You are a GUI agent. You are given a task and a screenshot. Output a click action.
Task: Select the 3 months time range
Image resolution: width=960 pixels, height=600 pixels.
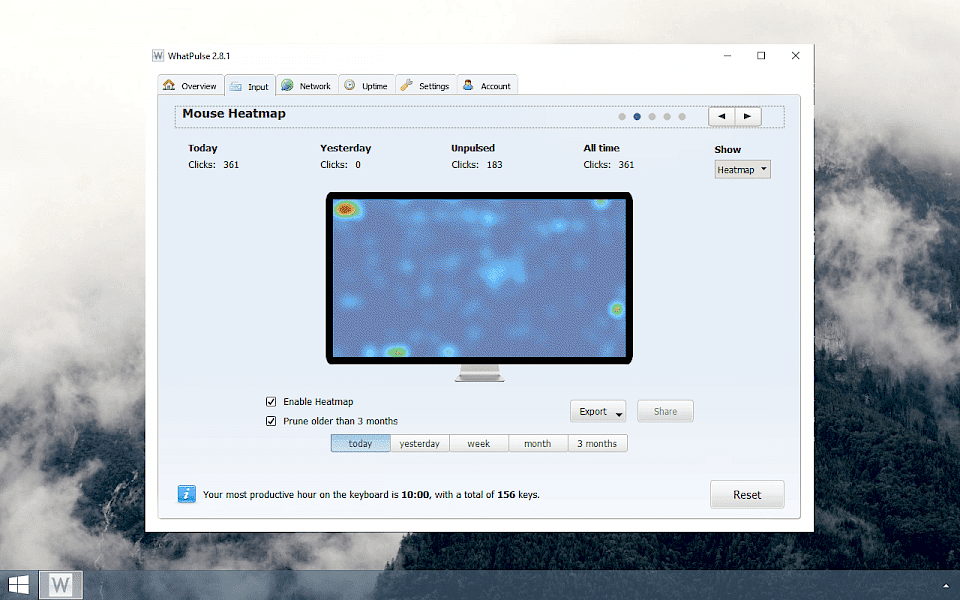597,443
